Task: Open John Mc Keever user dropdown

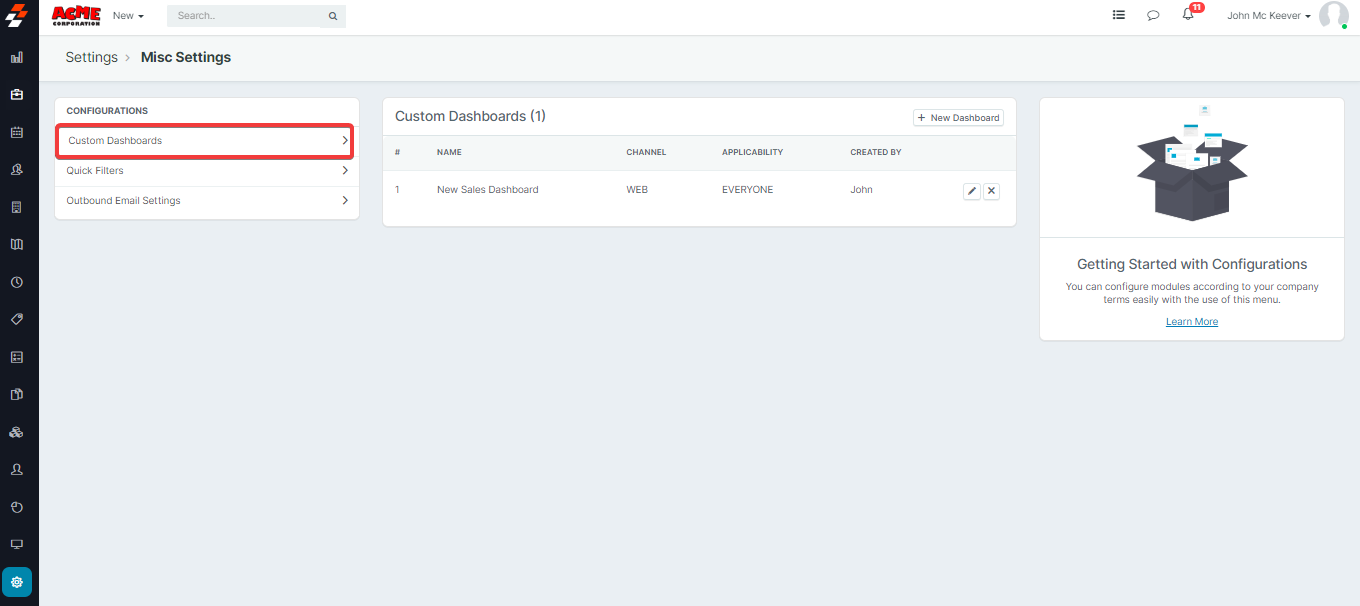Action: (x=1268, y=16)
